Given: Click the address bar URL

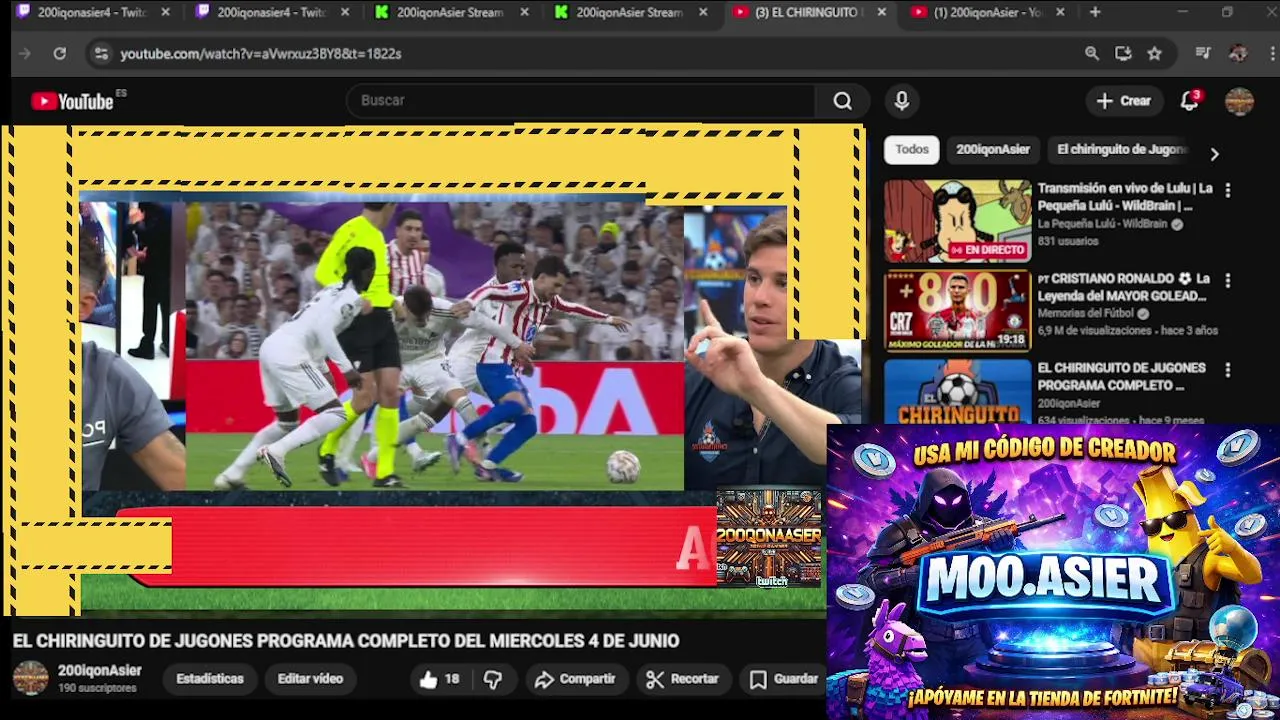Looking at the screenshot, I should 261,54.
